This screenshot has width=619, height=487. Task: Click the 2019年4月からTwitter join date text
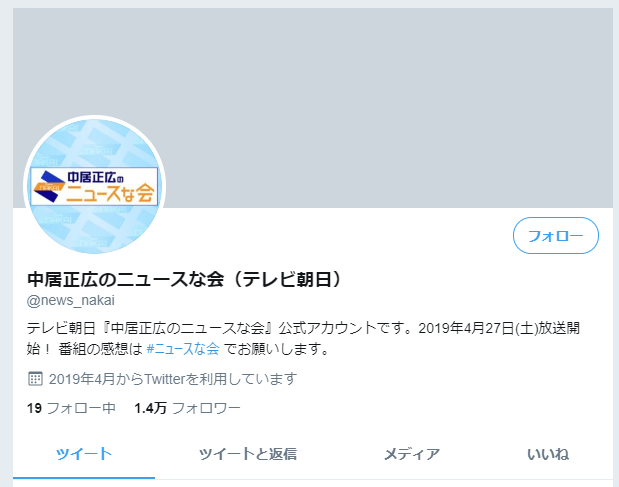point(173,379)
